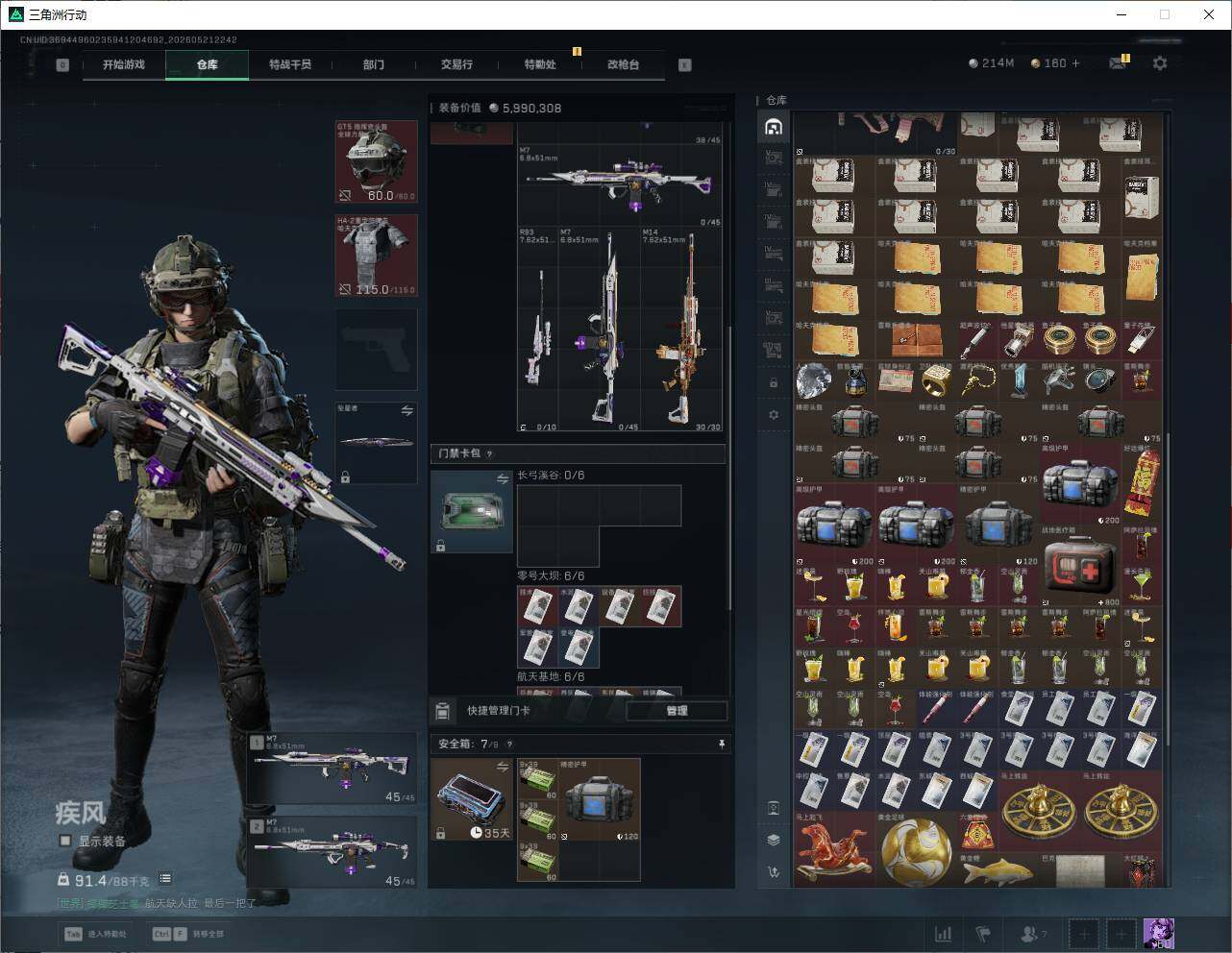The image size is (1232, 953).
Task: Switch to the 特勤处 tab
Action: pyautogui.click(x=540, y=64)
